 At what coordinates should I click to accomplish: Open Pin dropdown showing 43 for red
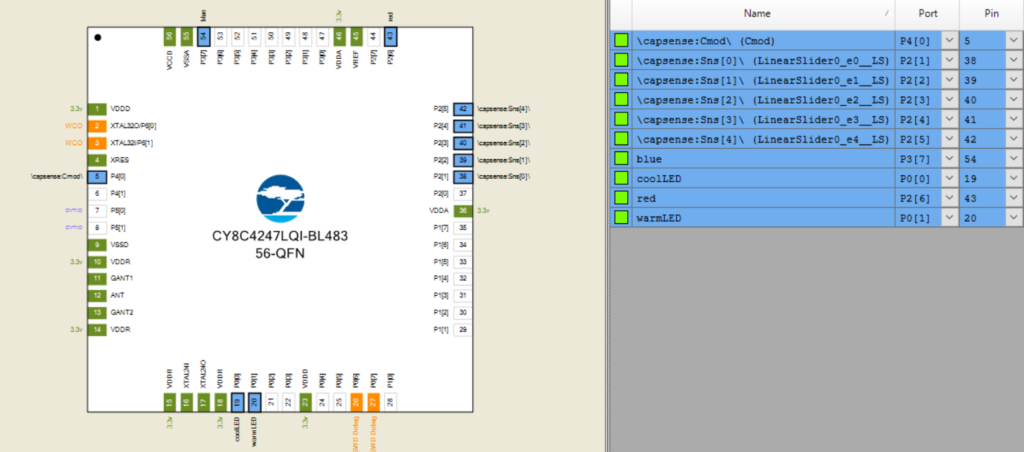click(x=1014, y=198)
